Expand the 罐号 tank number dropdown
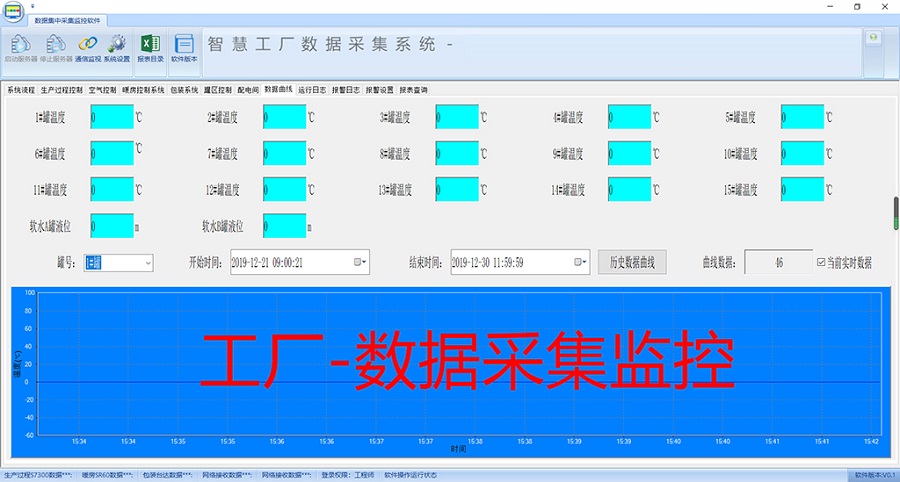Screen dimensions: 900x482 click(x=148, y=263)
